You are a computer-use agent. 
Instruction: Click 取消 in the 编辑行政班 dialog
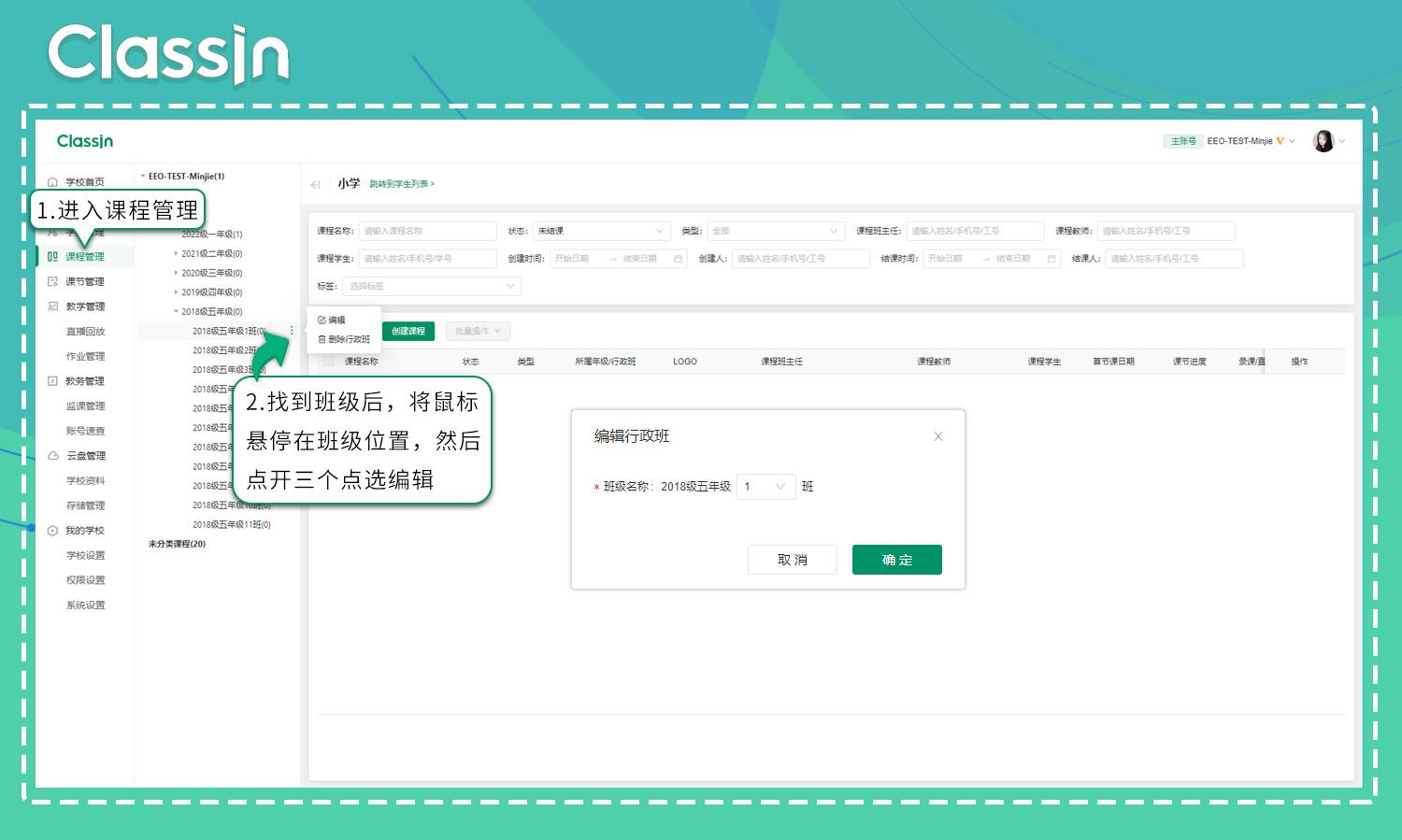point(793,560)
